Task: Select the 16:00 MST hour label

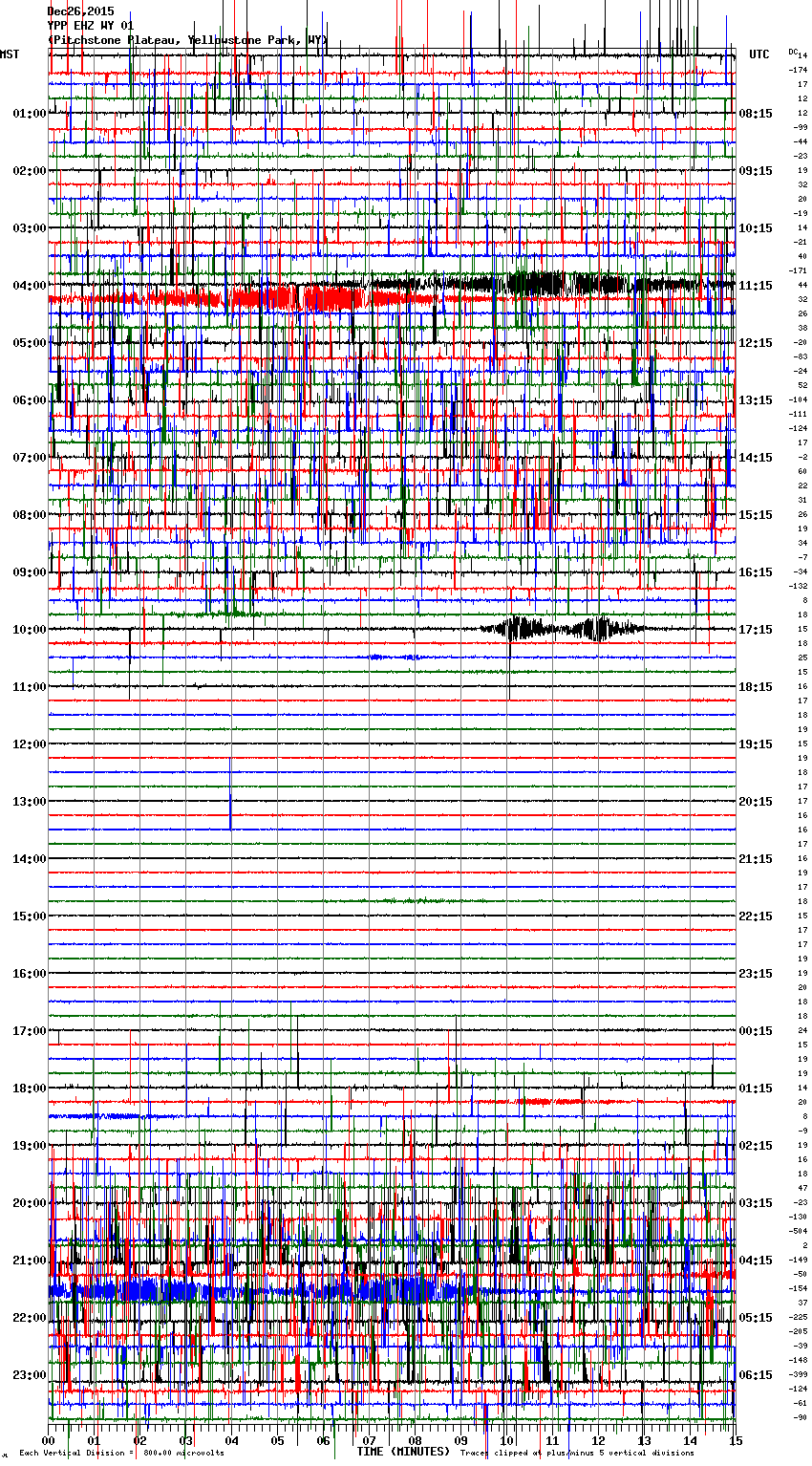Action: click(30, 974)
